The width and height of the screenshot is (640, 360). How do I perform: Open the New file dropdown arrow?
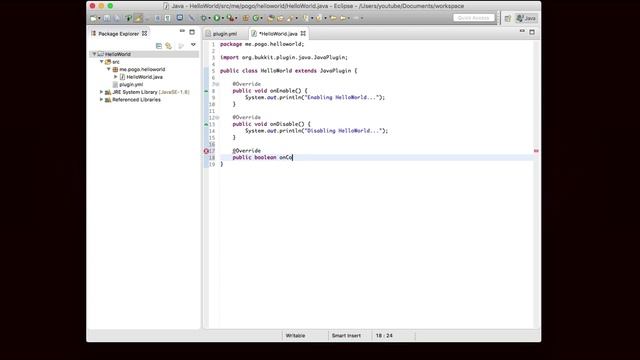click(99, 18)
